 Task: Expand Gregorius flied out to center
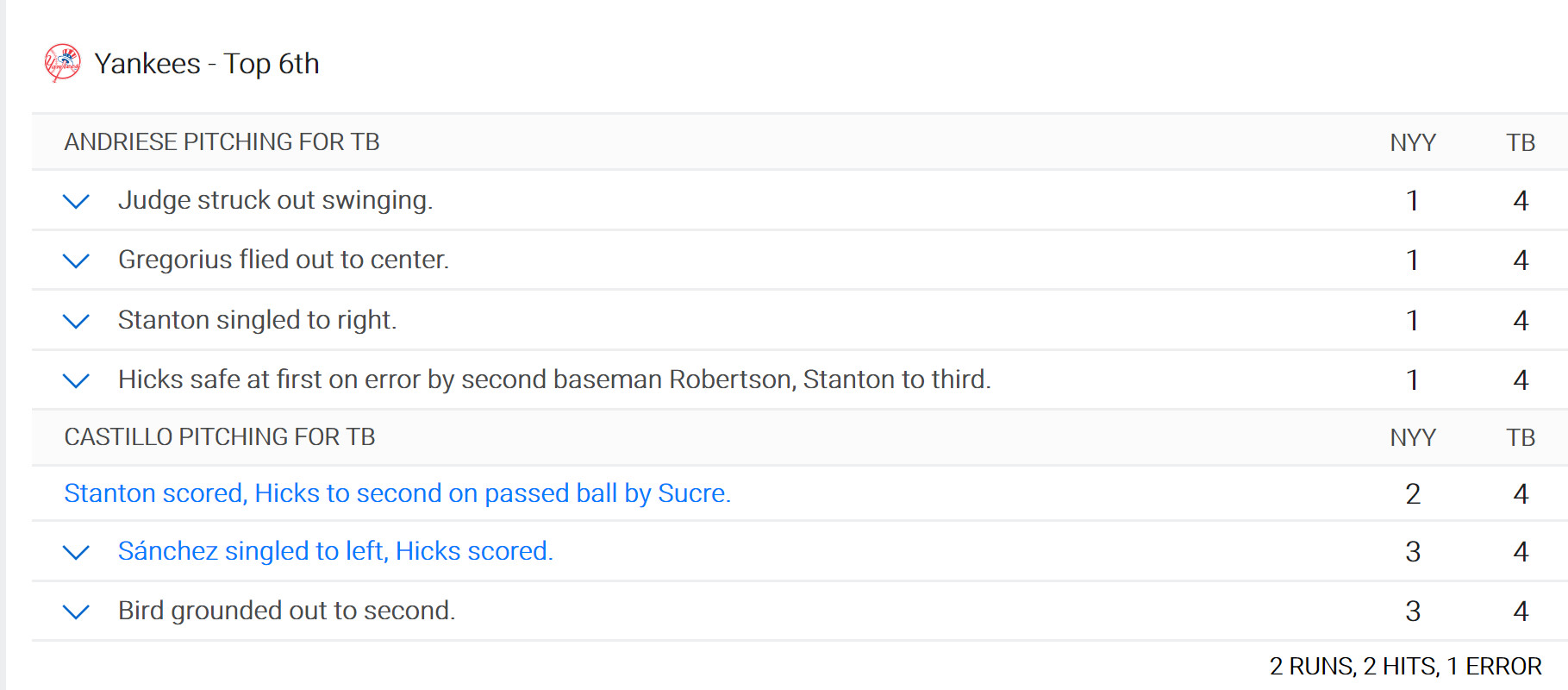(77, 260)
